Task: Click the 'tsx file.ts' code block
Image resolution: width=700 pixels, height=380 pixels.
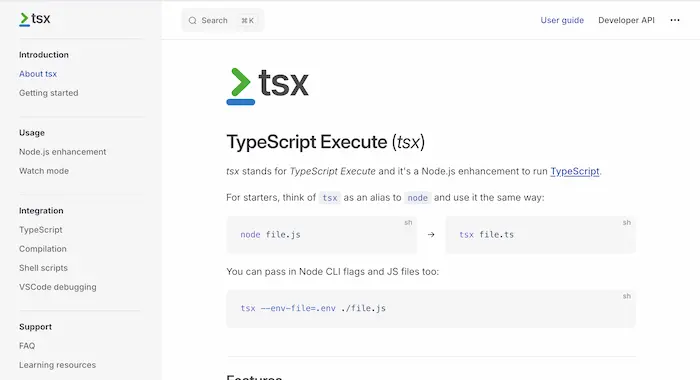Action: [x=540, y=234]
